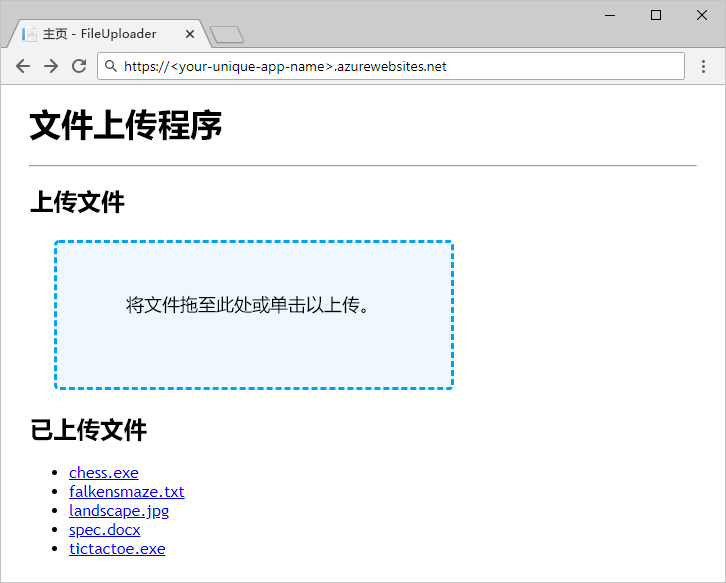This screenshot has height=583, width=726.
Task: Open the falkensmaze.txt file link
Action: coord(127,492)
